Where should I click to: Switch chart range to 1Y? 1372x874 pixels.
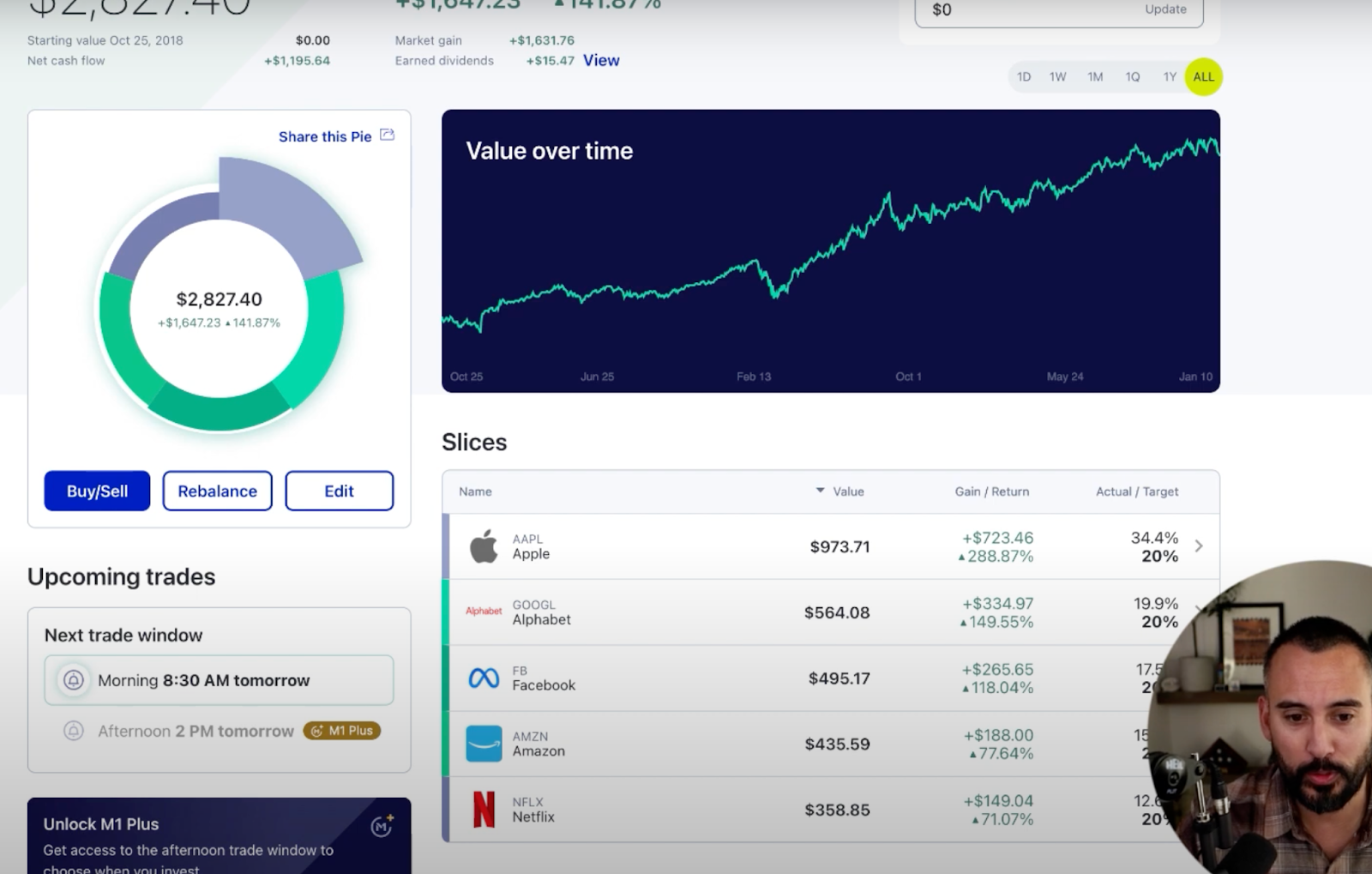pos(1170,77)
